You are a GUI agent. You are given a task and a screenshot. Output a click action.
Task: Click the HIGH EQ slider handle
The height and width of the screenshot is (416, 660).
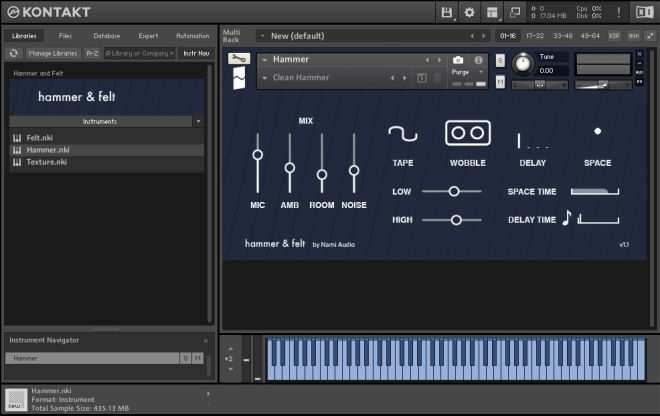(456, 220)
